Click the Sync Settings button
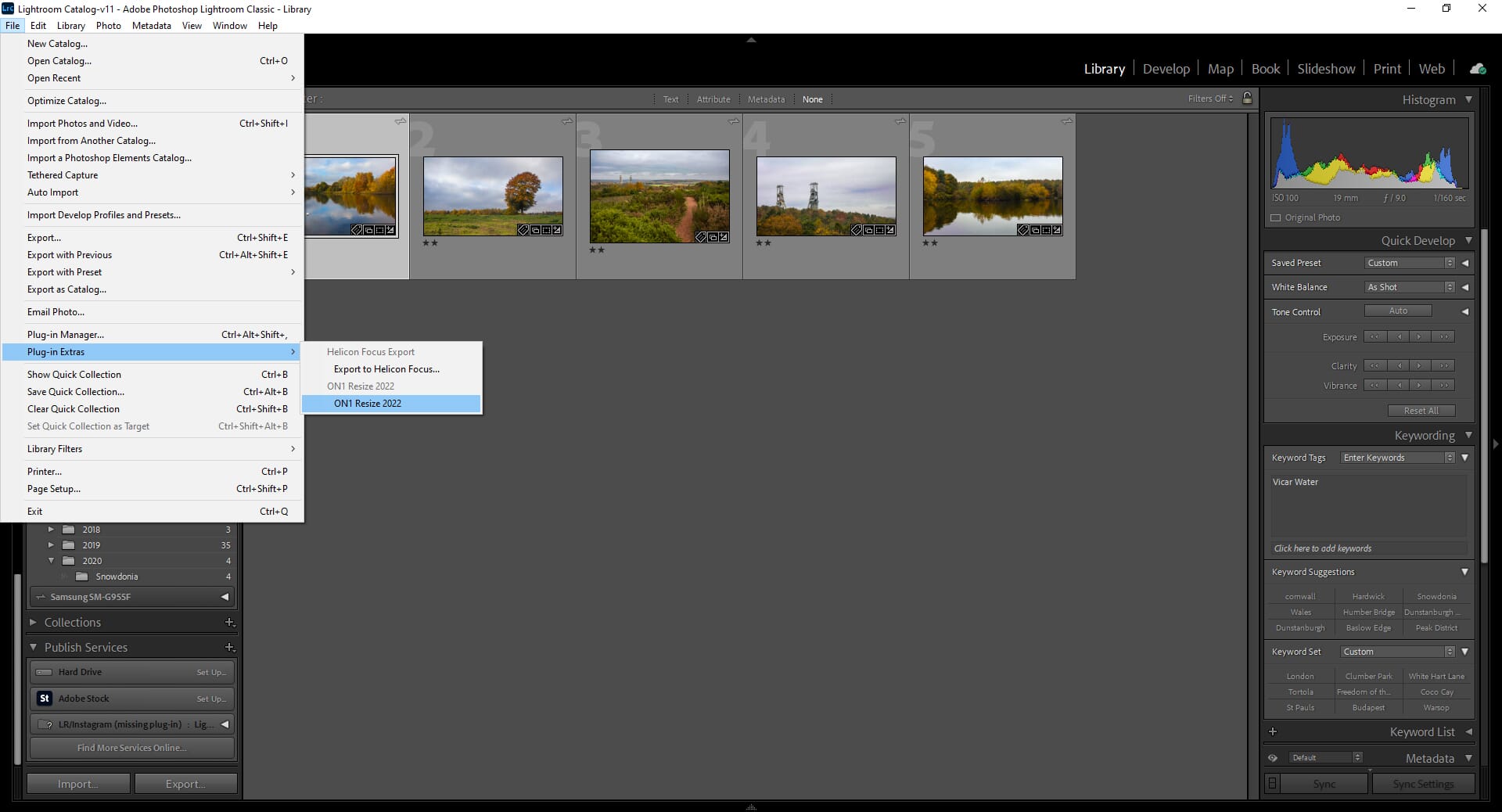The width and height of the screenshot is (1502, 812). point(1422,784)
